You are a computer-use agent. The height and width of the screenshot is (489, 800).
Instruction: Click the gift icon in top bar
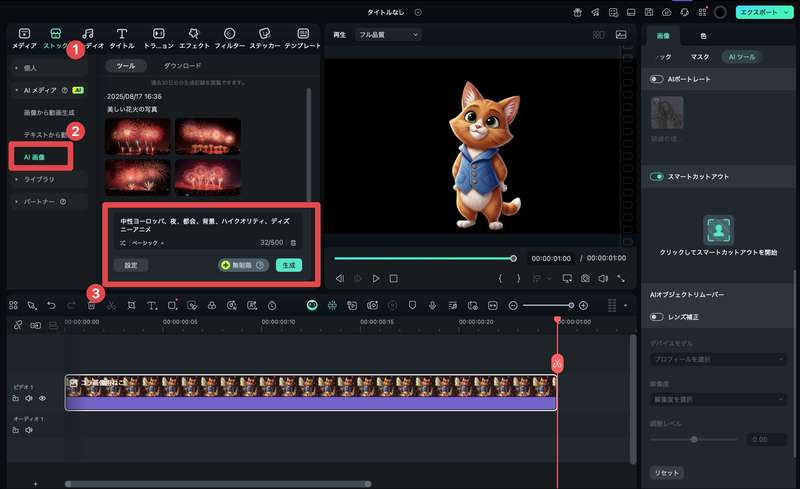click(577, 12)
